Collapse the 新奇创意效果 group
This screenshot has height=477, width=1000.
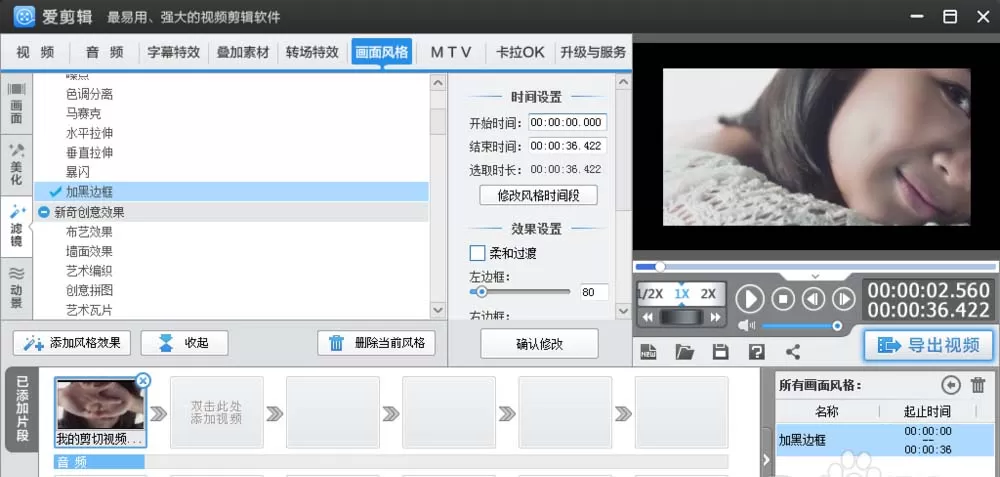[x=43, y=212]
